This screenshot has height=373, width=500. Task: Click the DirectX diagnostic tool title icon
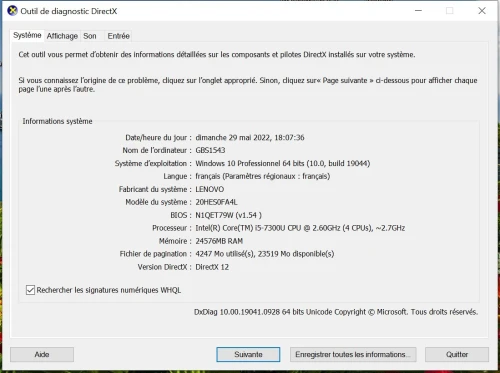(12, 11)
